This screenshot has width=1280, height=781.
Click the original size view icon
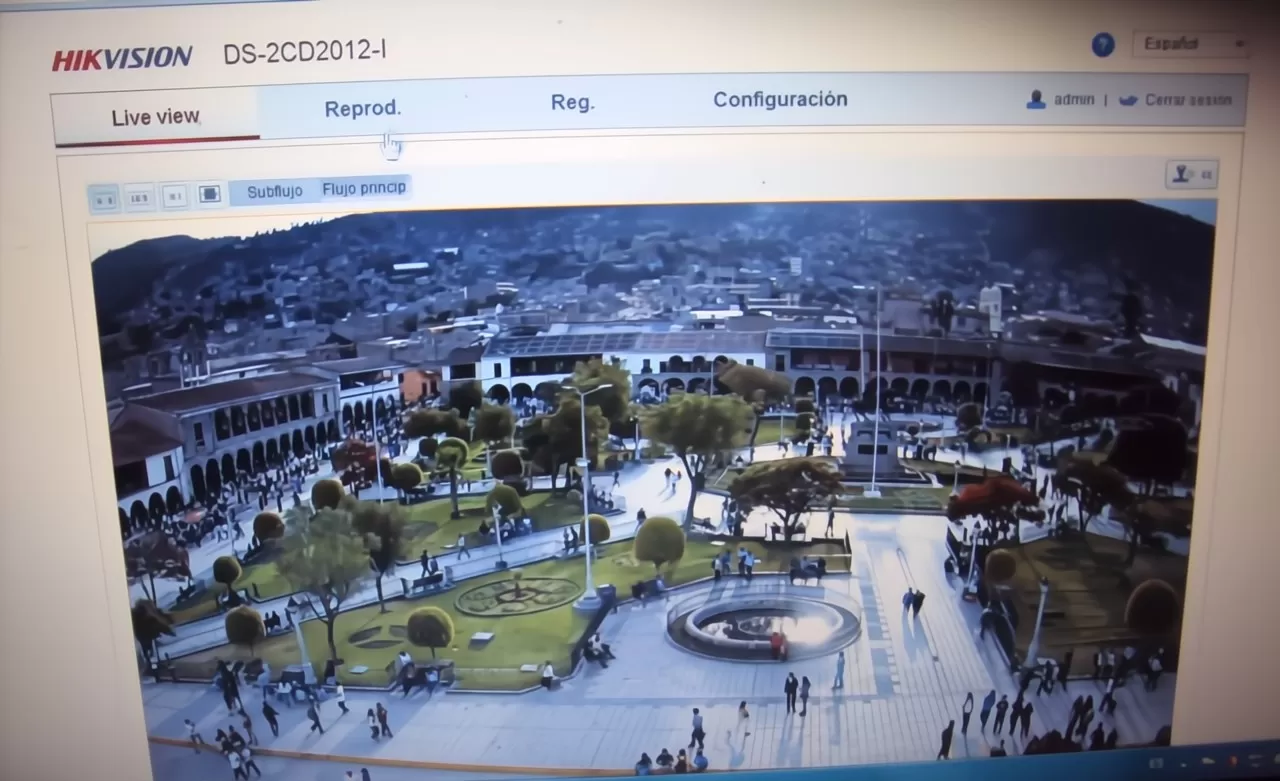tap(175, 196)
